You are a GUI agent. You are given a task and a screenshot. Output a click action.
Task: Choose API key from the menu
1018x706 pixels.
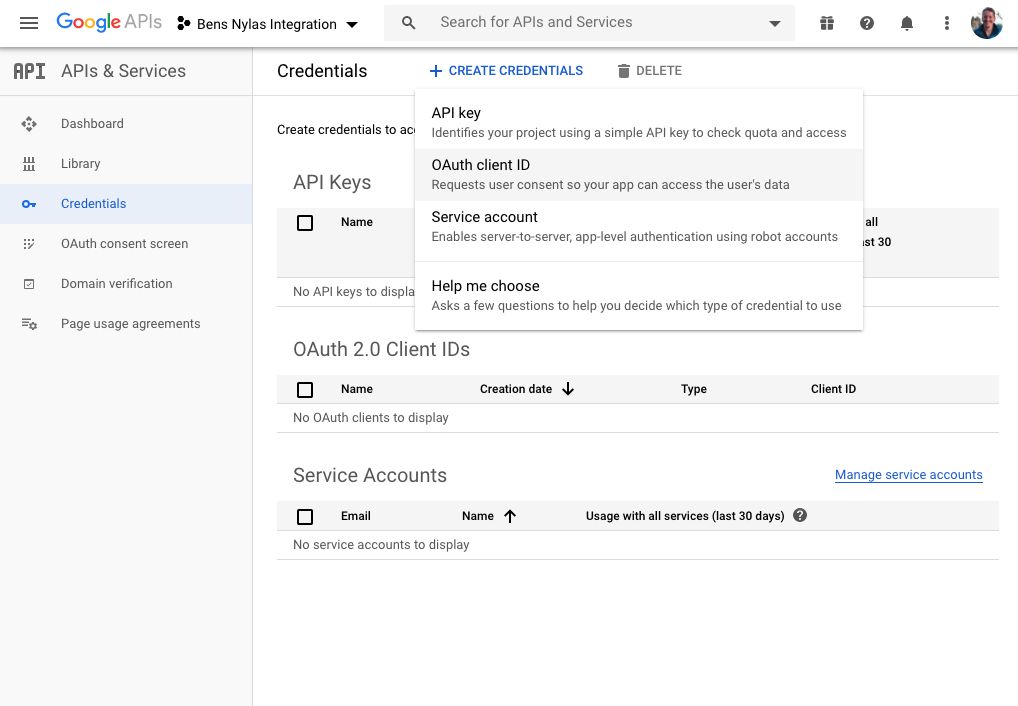[x=638, y=123]
